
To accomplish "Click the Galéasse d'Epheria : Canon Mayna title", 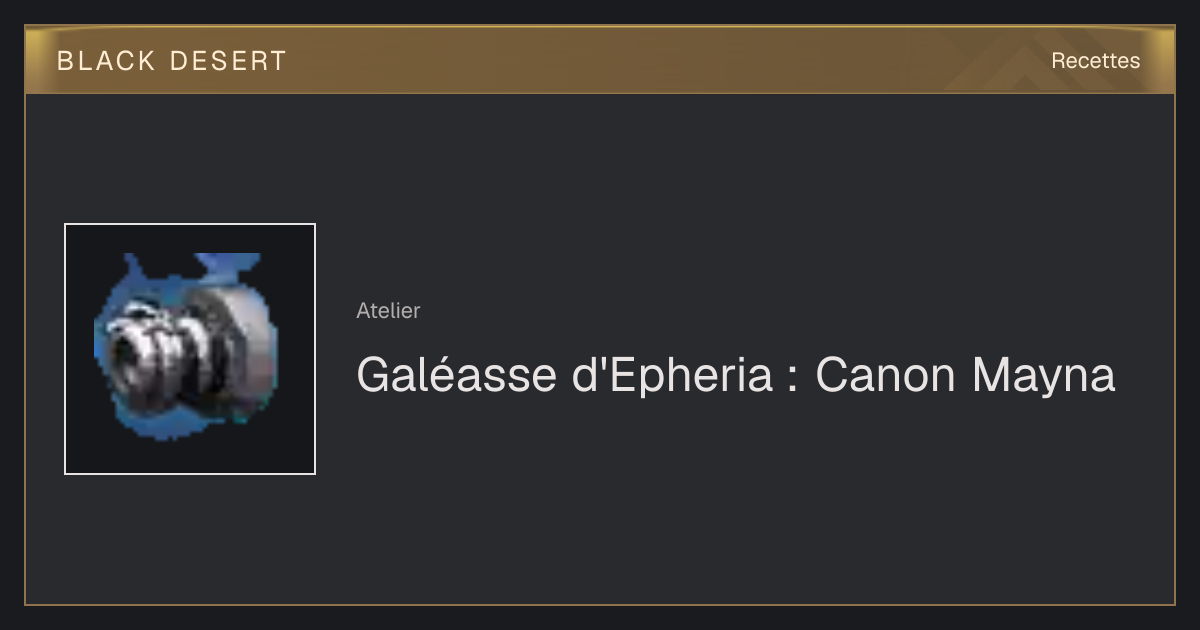I will [x=735, y=375].
